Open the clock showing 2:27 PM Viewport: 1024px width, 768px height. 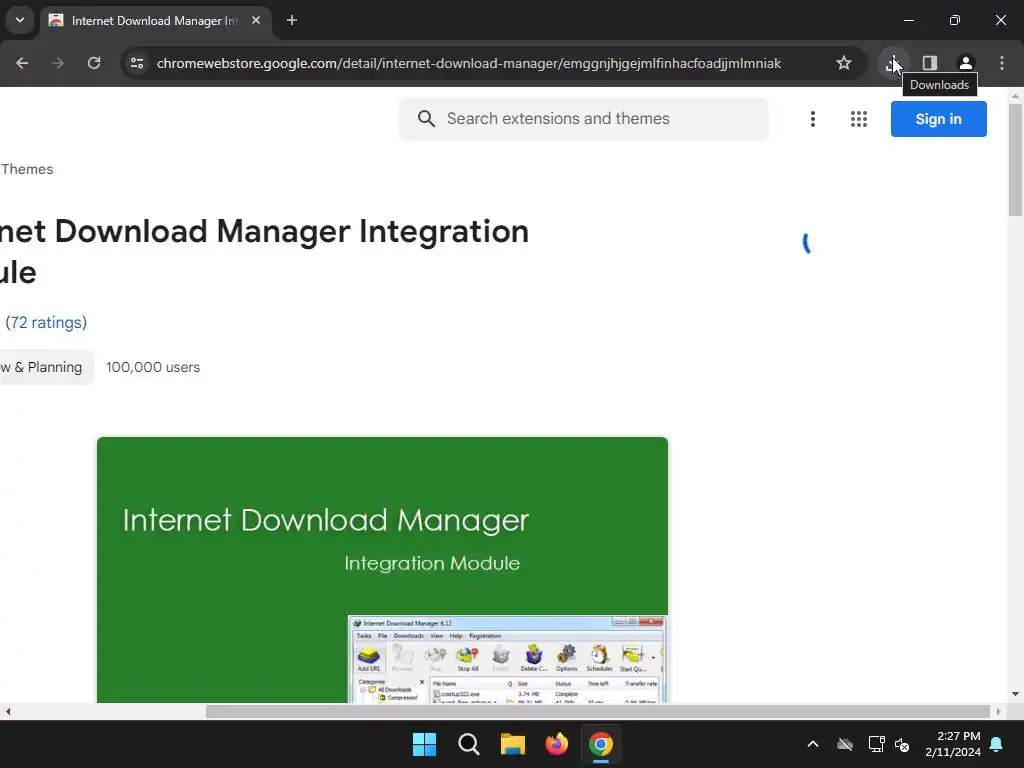953,744
